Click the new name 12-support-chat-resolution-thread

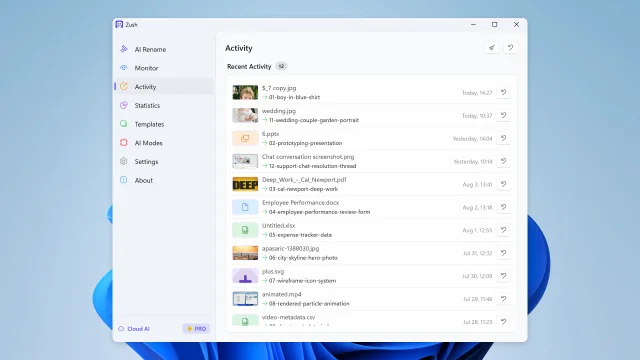[x=312, y=166]
